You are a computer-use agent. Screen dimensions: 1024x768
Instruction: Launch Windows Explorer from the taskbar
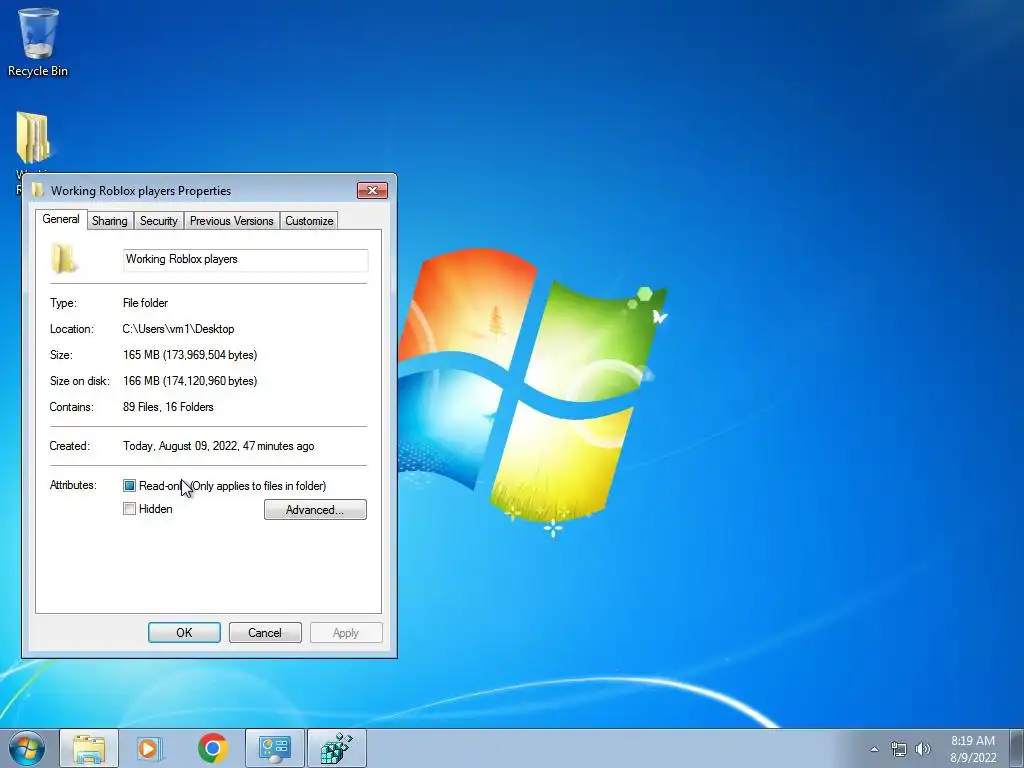tap(89, 748)
